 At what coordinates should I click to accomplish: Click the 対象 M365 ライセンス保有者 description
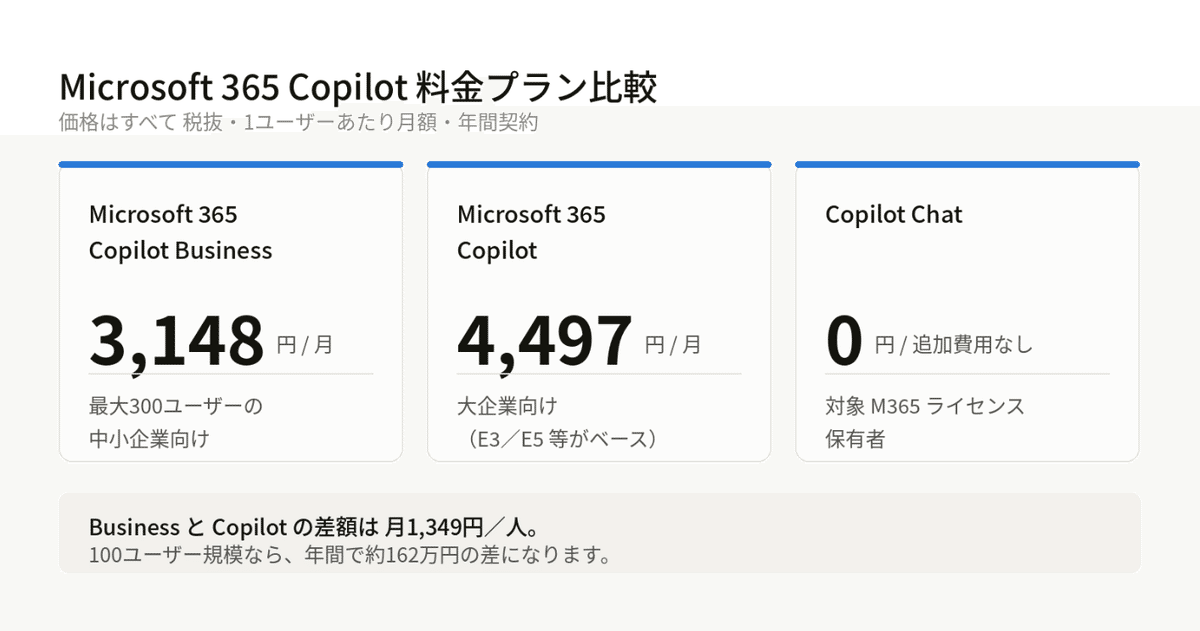tap(925, 422)
